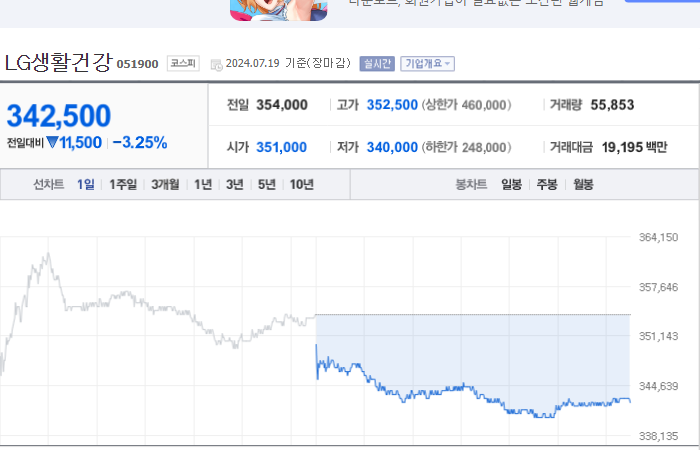Viewport: 700px width, 450px height.
Task: Click the 거래량 value 55,853
Action: 612,105
